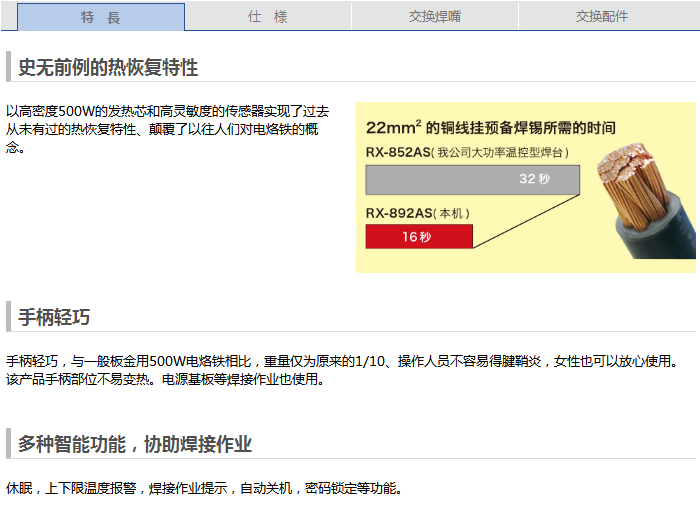The image size is (700, 516).
Task: Click the copper cable image
Action: click(646, 200)
